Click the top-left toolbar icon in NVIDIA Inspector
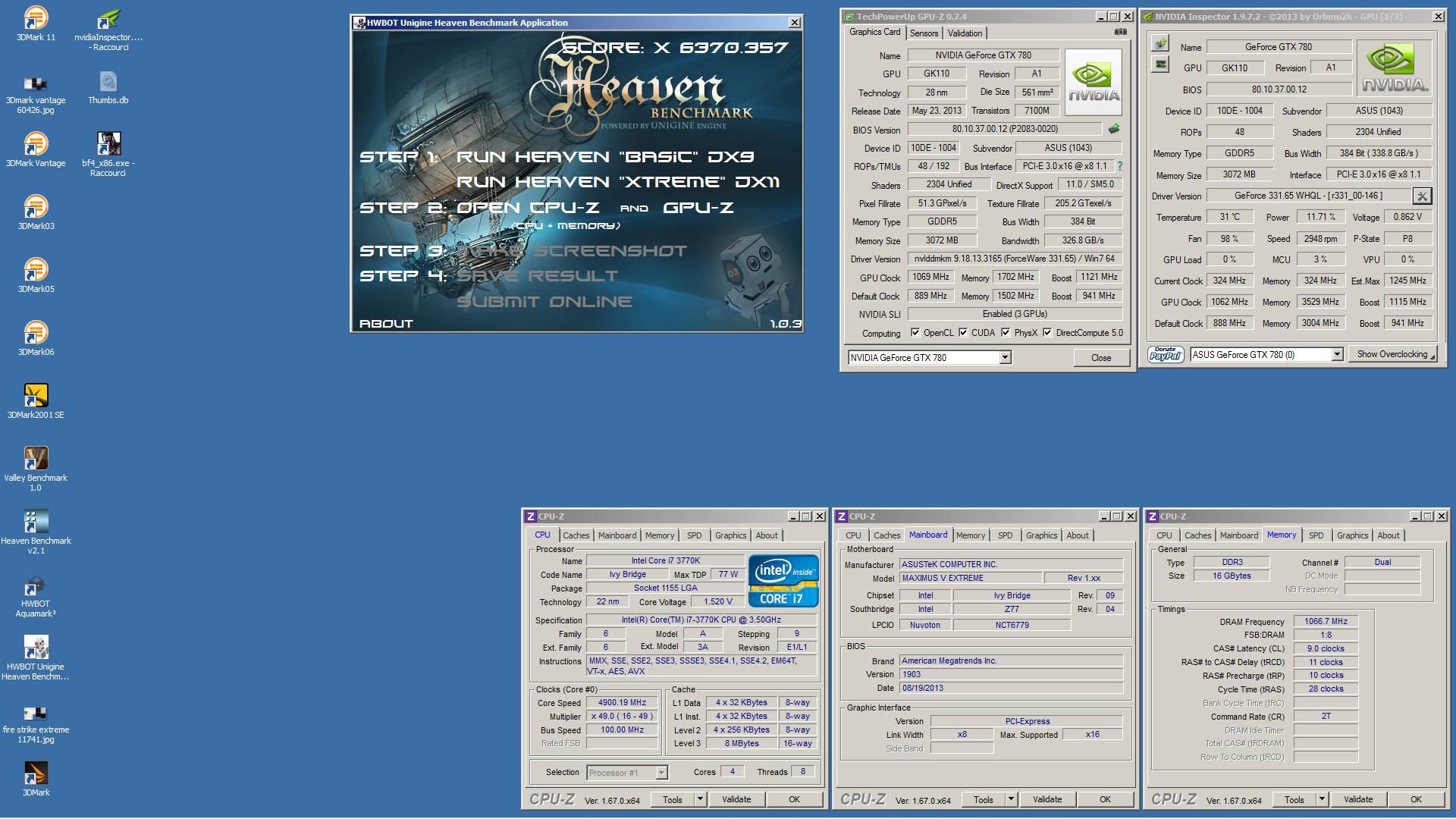 pyautogui.click(x=1160, y=43)
